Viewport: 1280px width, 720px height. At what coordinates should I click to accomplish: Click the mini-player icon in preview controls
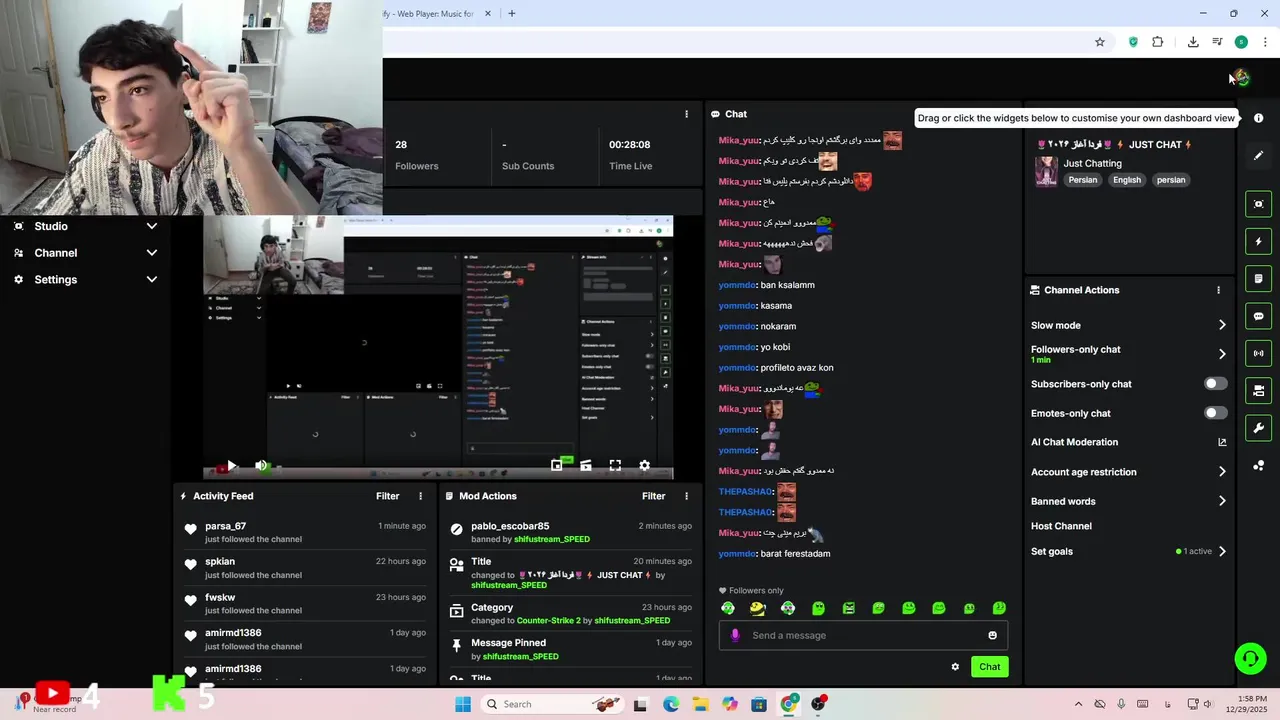pyautogui.click(x=557, y=466)
